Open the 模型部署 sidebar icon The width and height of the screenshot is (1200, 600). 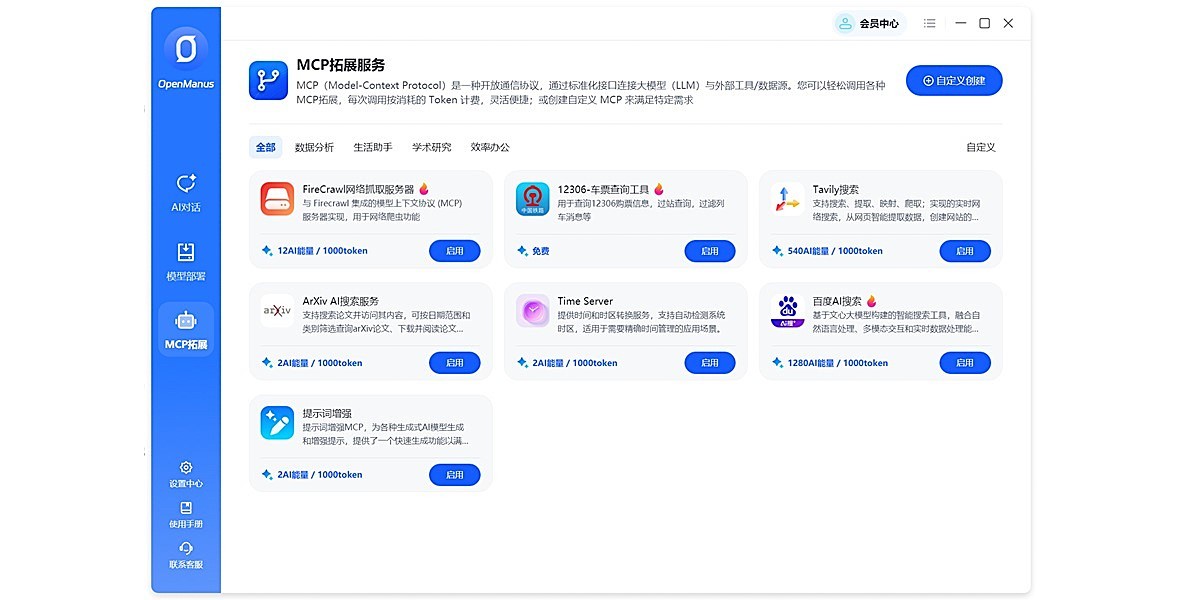coord(186,252)
